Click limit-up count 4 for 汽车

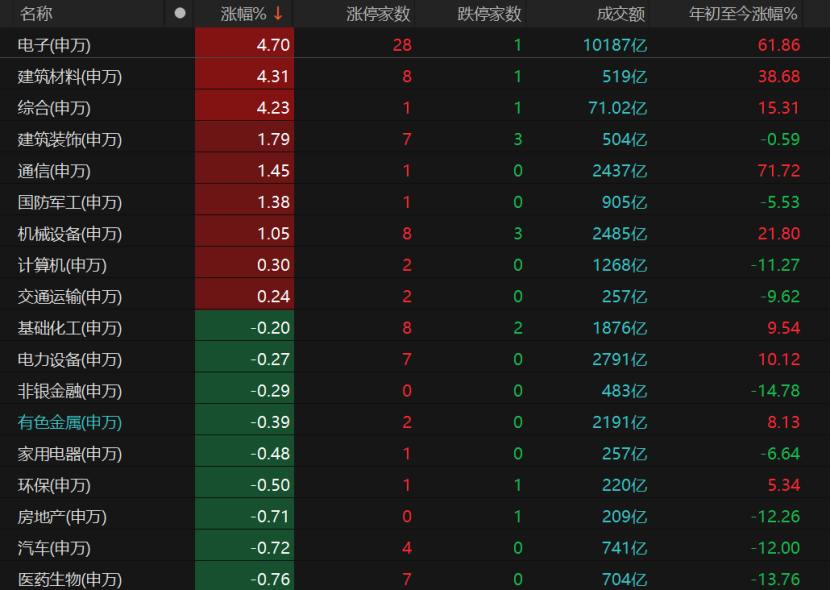click(x=407, y=548)
